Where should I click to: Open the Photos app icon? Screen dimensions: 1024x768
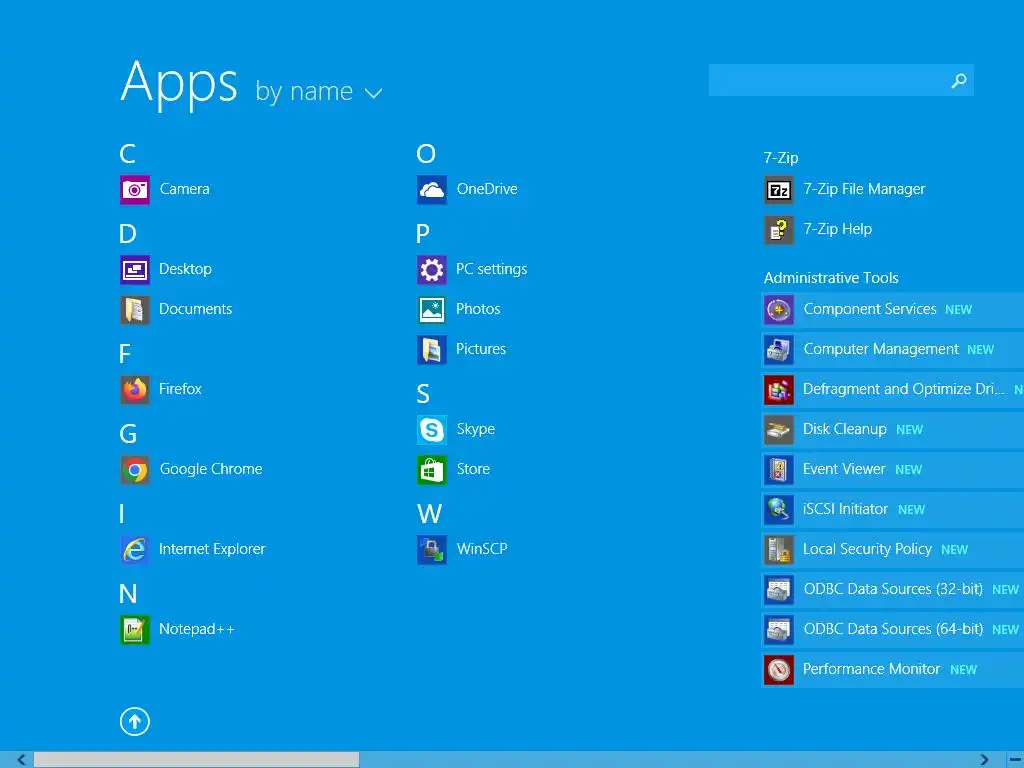(432, 310)
